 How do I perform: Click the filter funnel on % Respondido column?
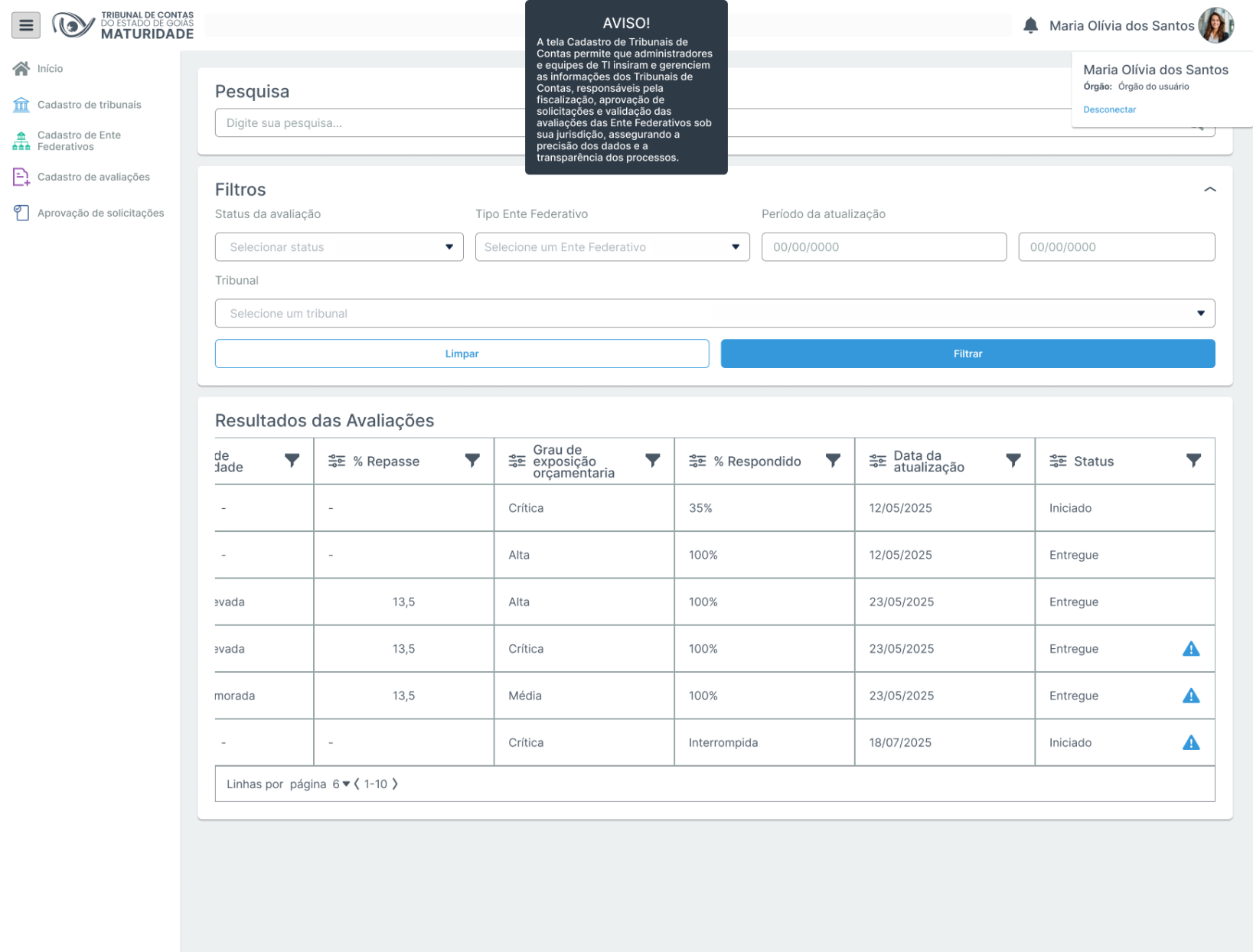click(833, 461)
